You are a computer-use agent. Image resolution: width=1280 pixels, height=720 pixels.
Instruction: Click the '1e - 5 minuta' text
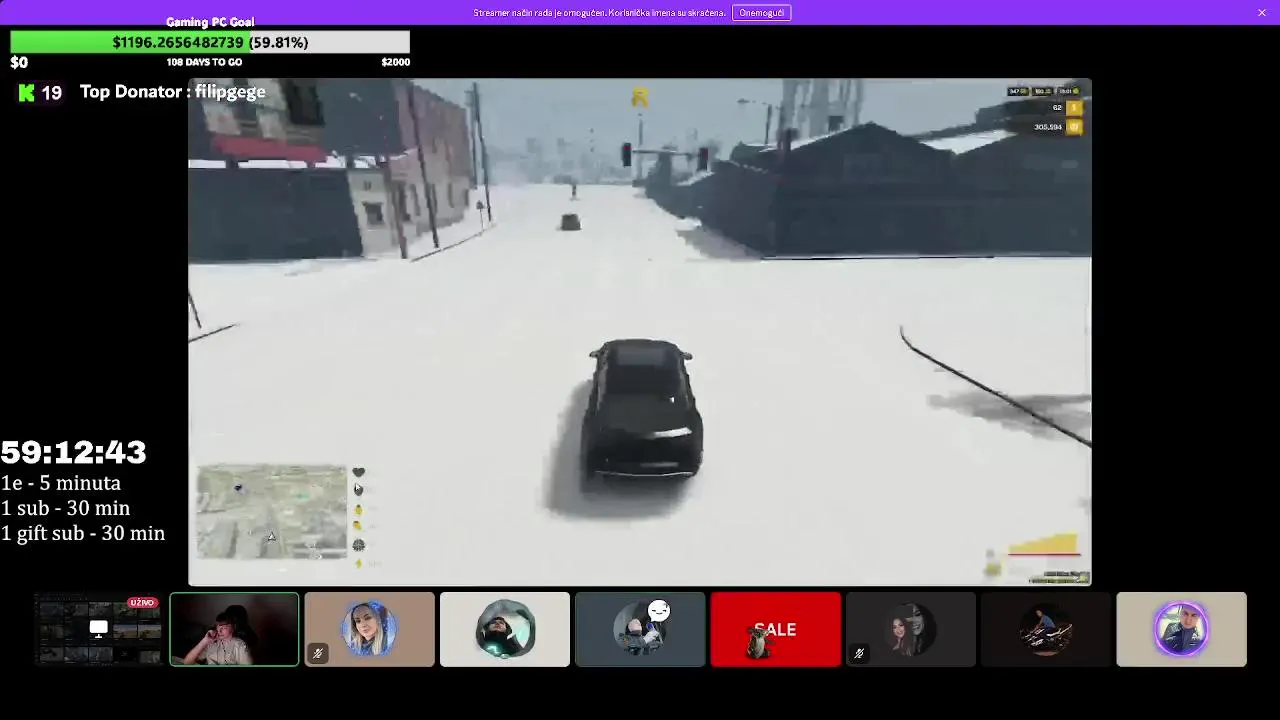[x=61, y=483]
